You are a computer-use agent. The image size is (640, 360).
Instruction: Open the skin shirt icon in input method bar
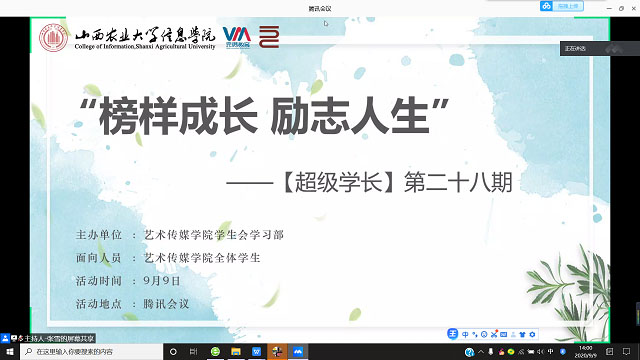(522, 335)
